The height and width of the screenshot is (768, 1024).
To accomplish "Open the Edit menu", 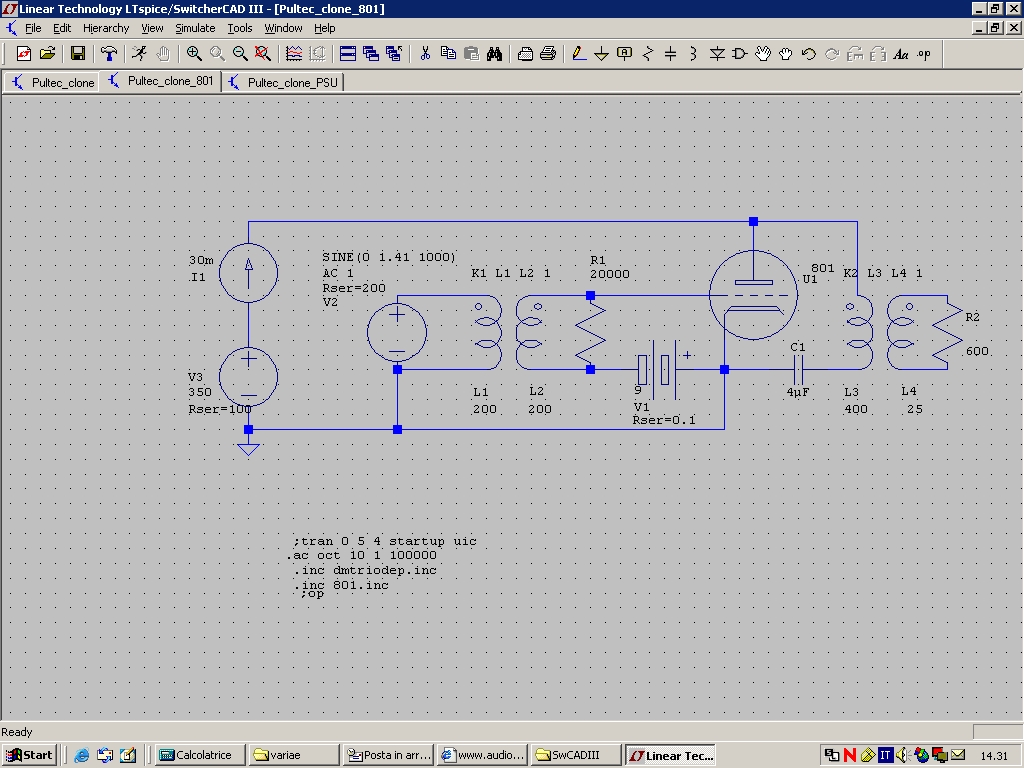I will click(62, 28).
